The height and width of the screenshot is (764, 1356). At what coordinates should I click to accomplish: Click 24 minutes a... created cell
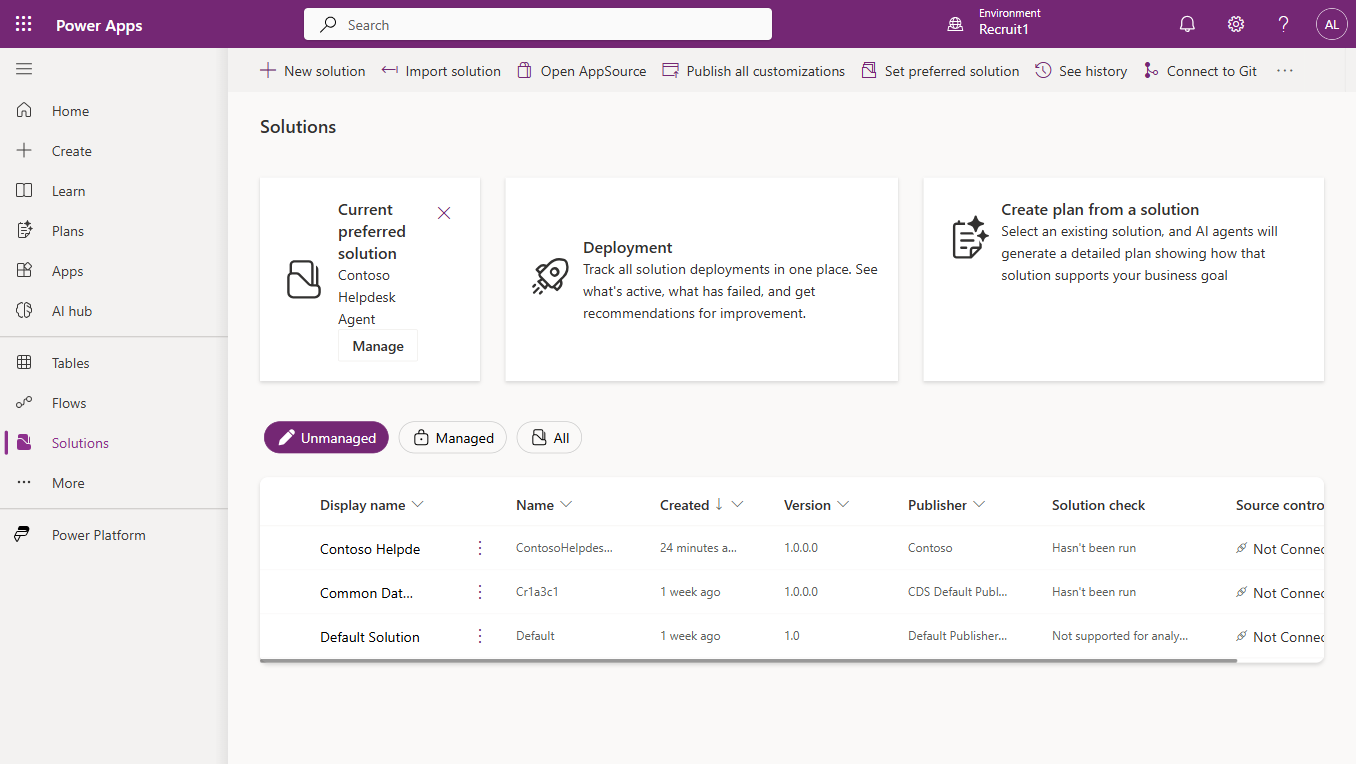pyautogui.click(x=698, y=548)
